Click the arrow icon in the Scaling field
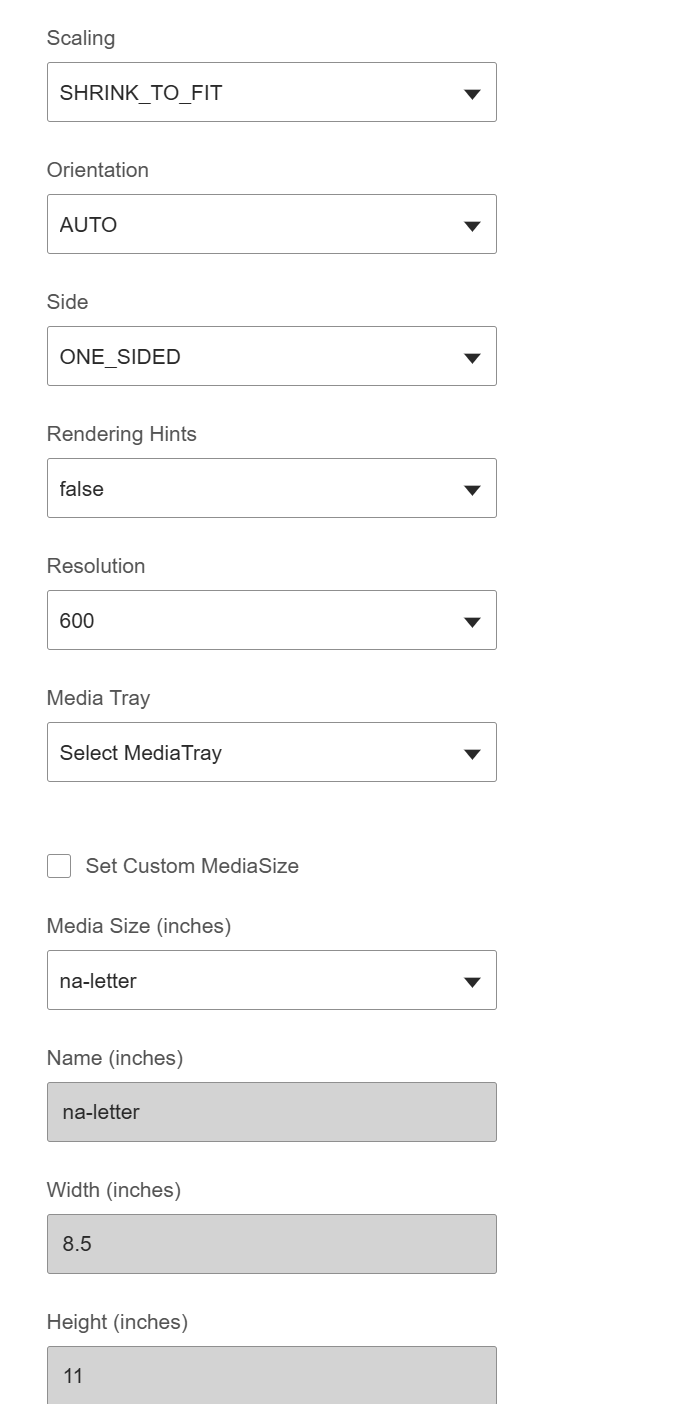This screenshot has width=699, height=1417. pos(473,94)
